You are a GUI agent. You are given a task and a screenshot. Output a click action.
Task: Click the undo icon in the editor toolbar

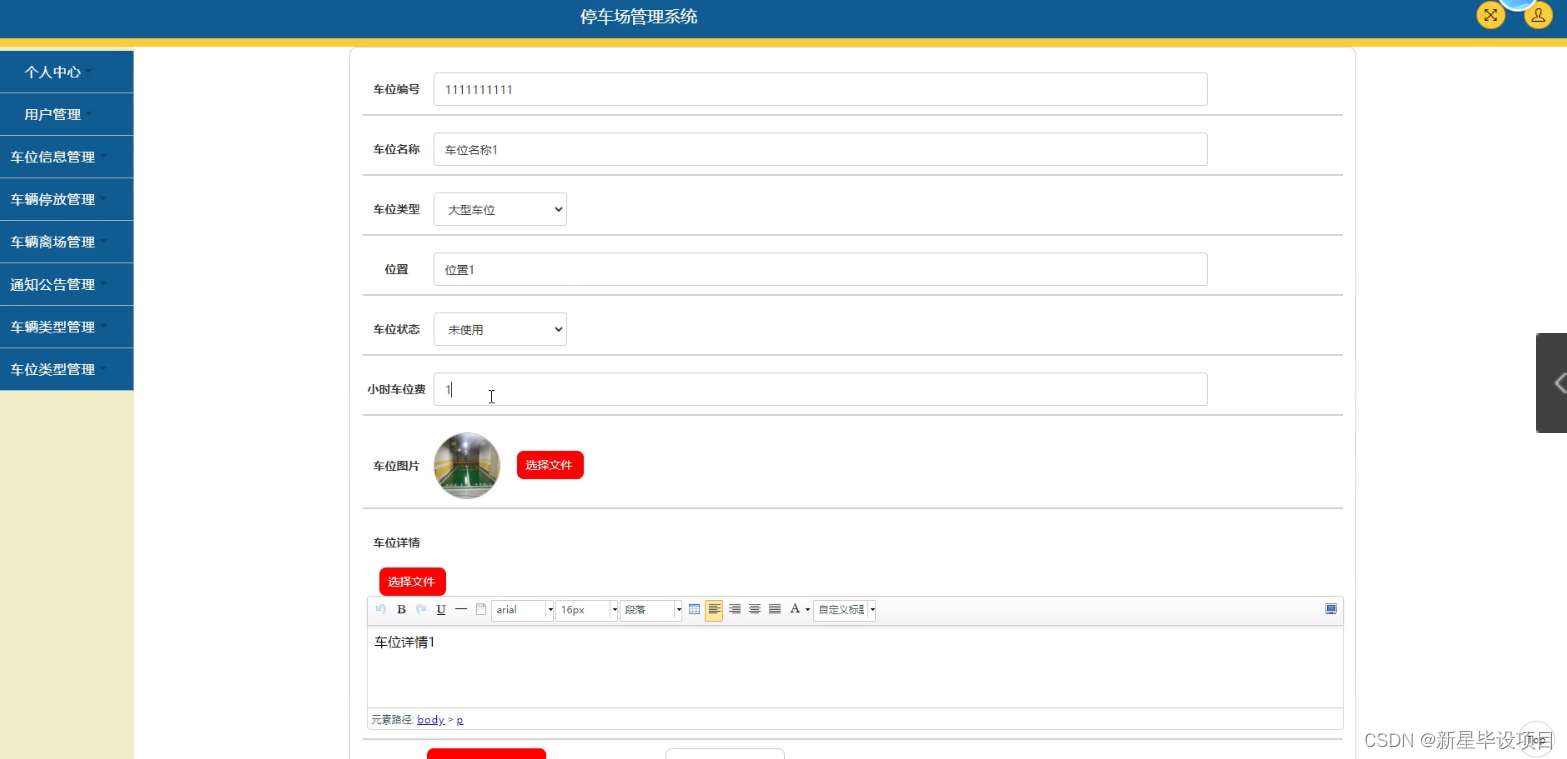(x=381, y=609)
